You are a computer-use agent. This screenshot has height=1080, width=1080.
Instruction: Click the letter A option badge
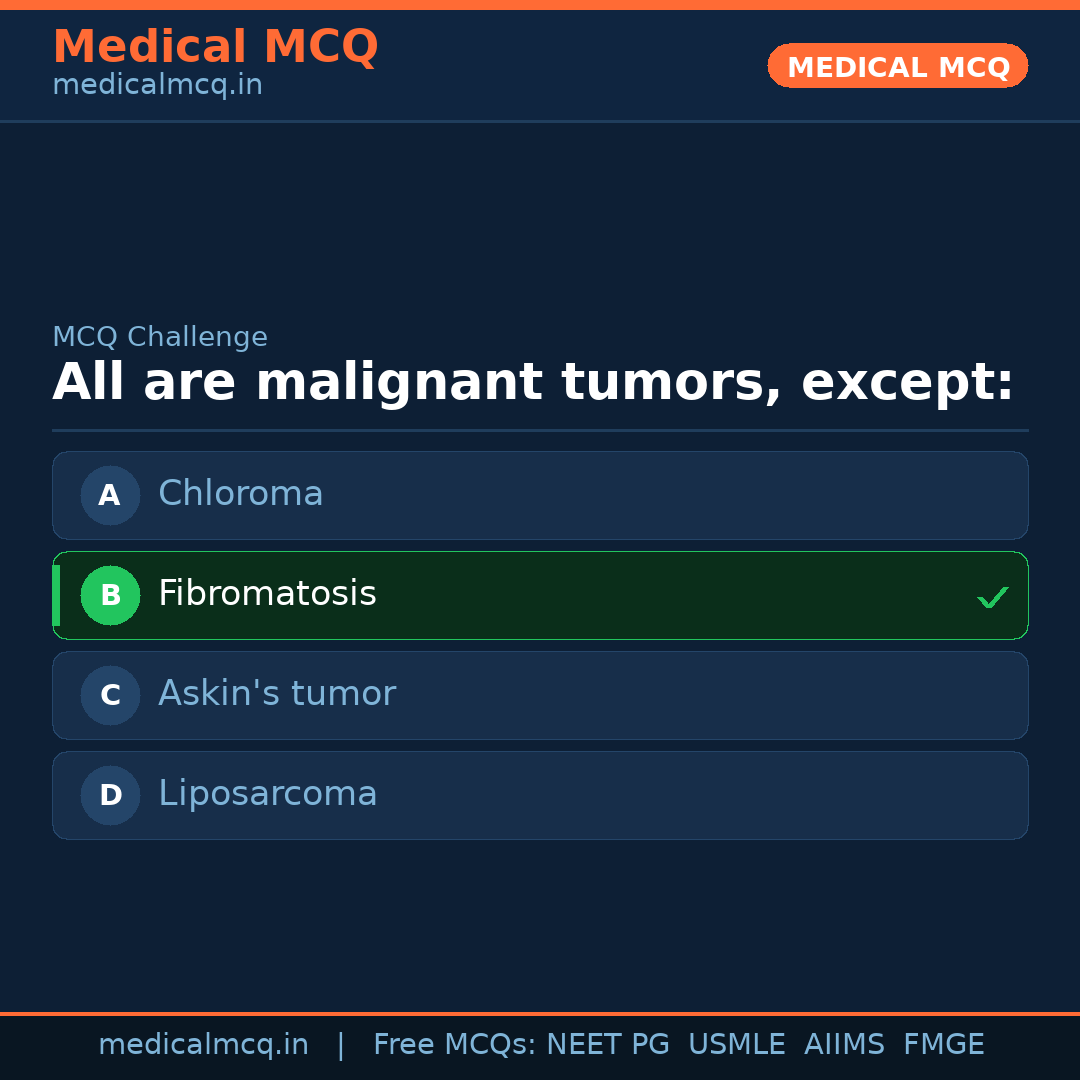[x=110, y=495]
